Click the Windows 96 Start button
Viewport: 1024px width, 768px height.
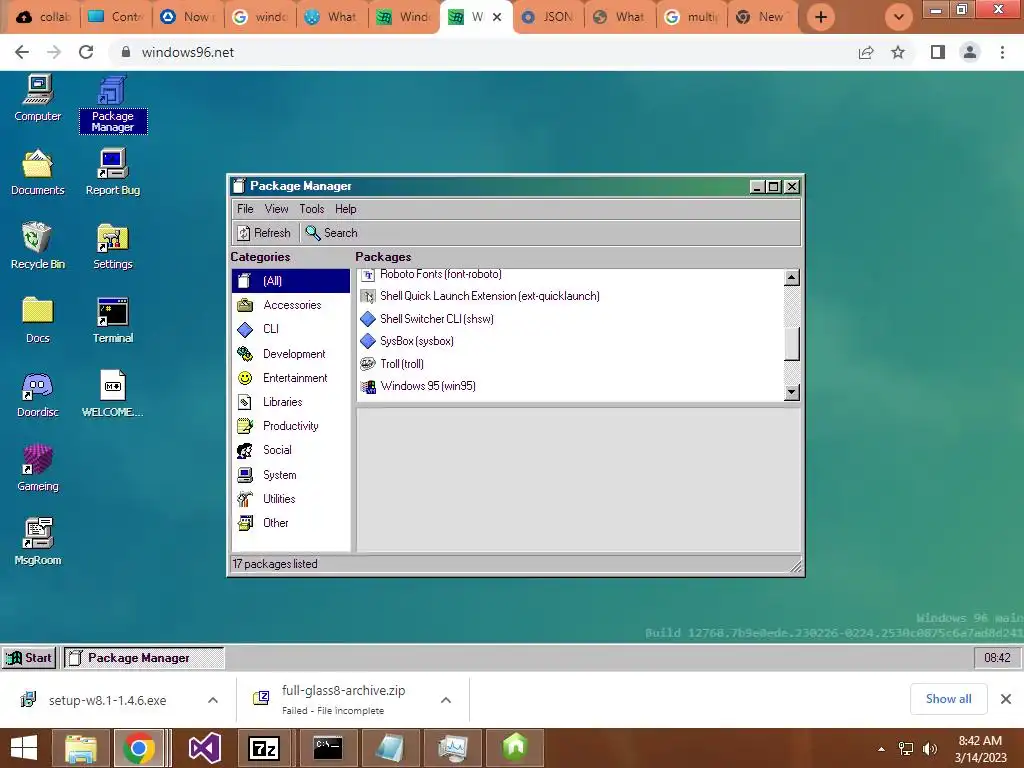tap(29, 658)
